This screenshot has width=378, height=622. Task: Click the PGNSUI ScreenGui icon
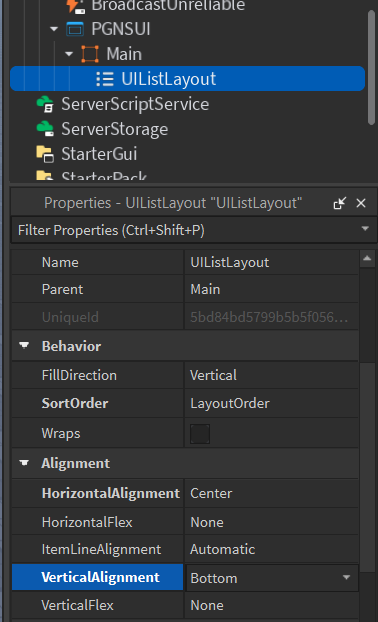(75, 29)
